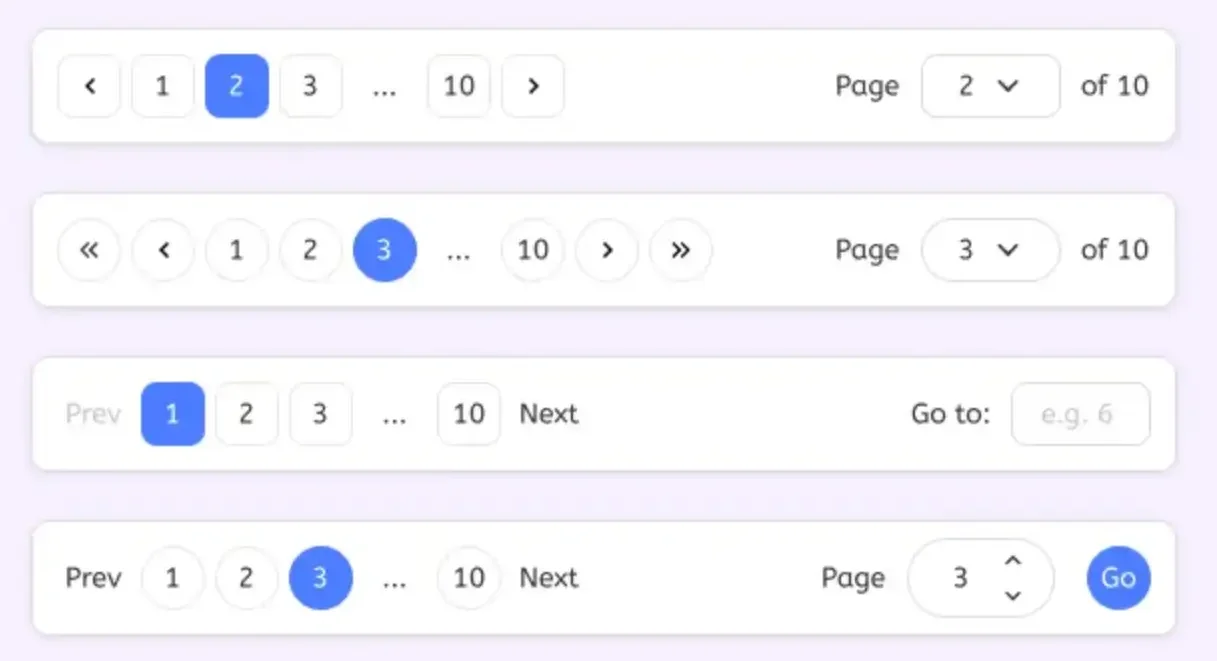Click single-left arrow in round pagination

tap(163, 250)
